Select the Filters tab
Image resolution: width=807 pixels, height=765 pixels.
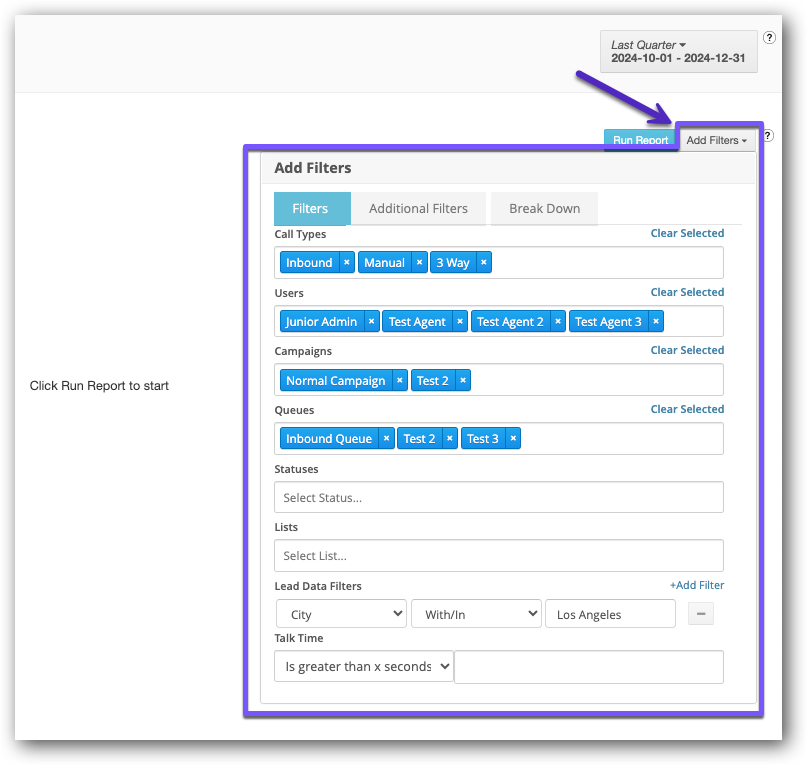coord(312,208)
